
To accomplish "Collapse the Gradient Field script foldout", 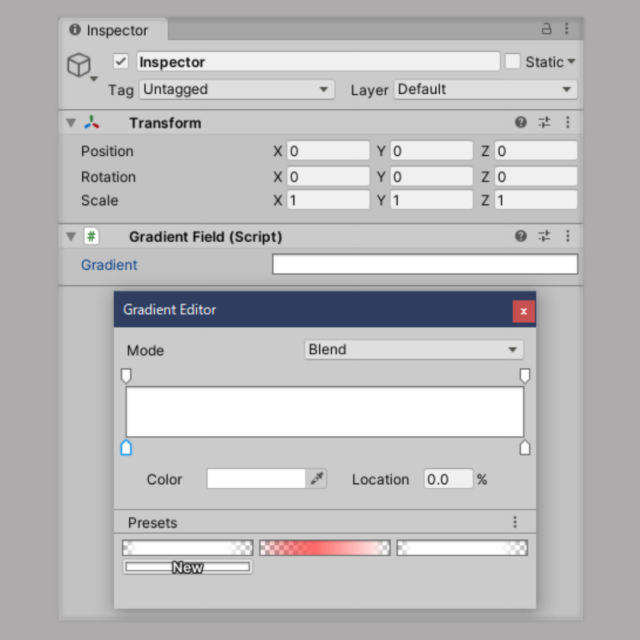I will (71, 236).
